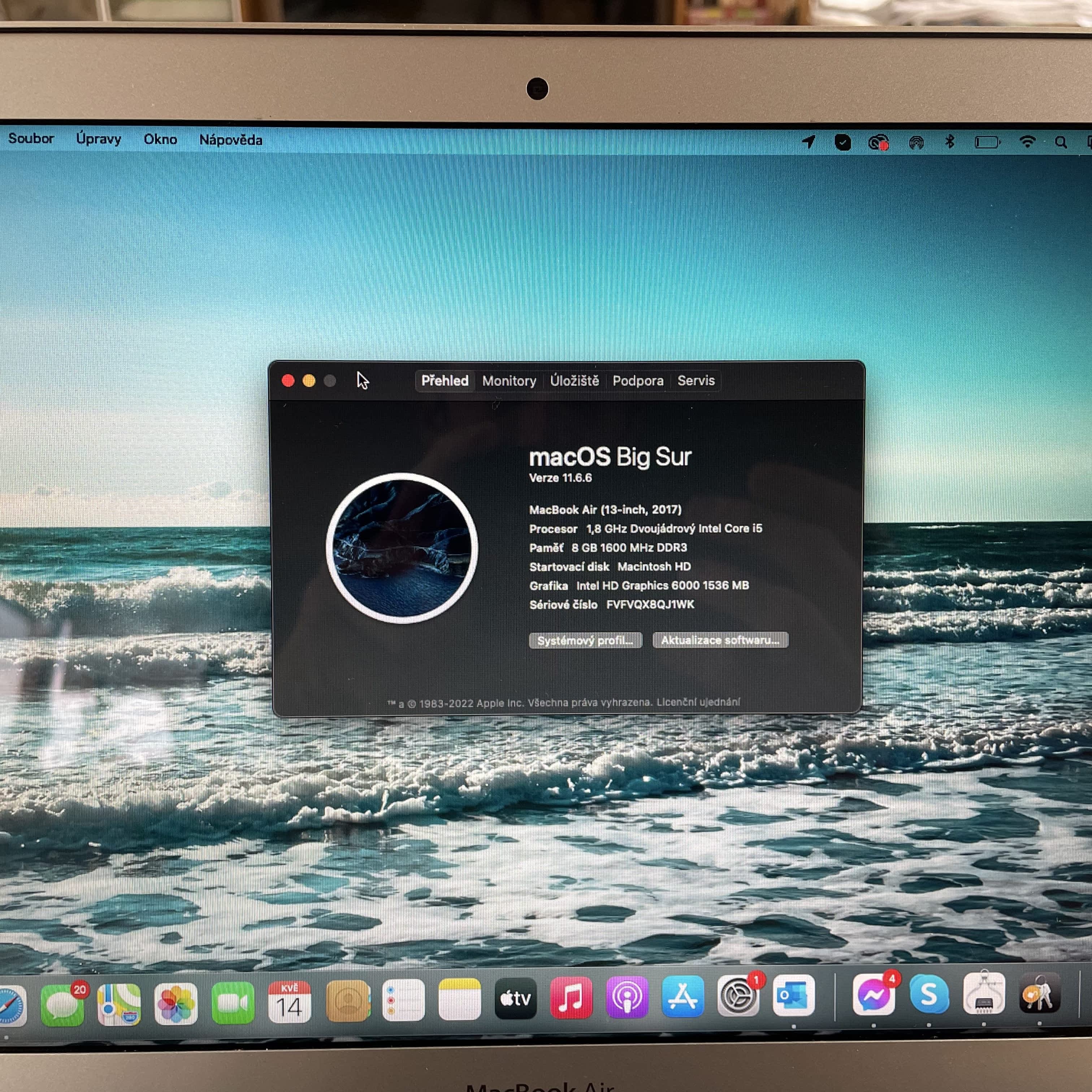This screenshot has width=1092, height=1092.
Task: Launch the Music app
Action: 571,998
